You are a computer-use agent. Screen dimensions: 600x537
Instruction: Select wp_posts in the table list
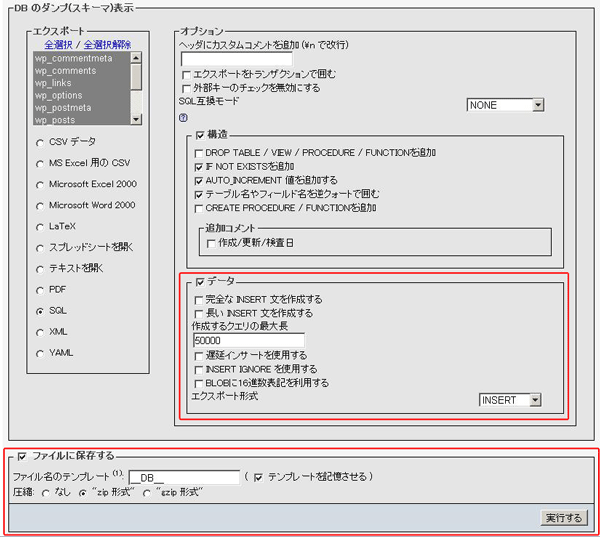82,119
